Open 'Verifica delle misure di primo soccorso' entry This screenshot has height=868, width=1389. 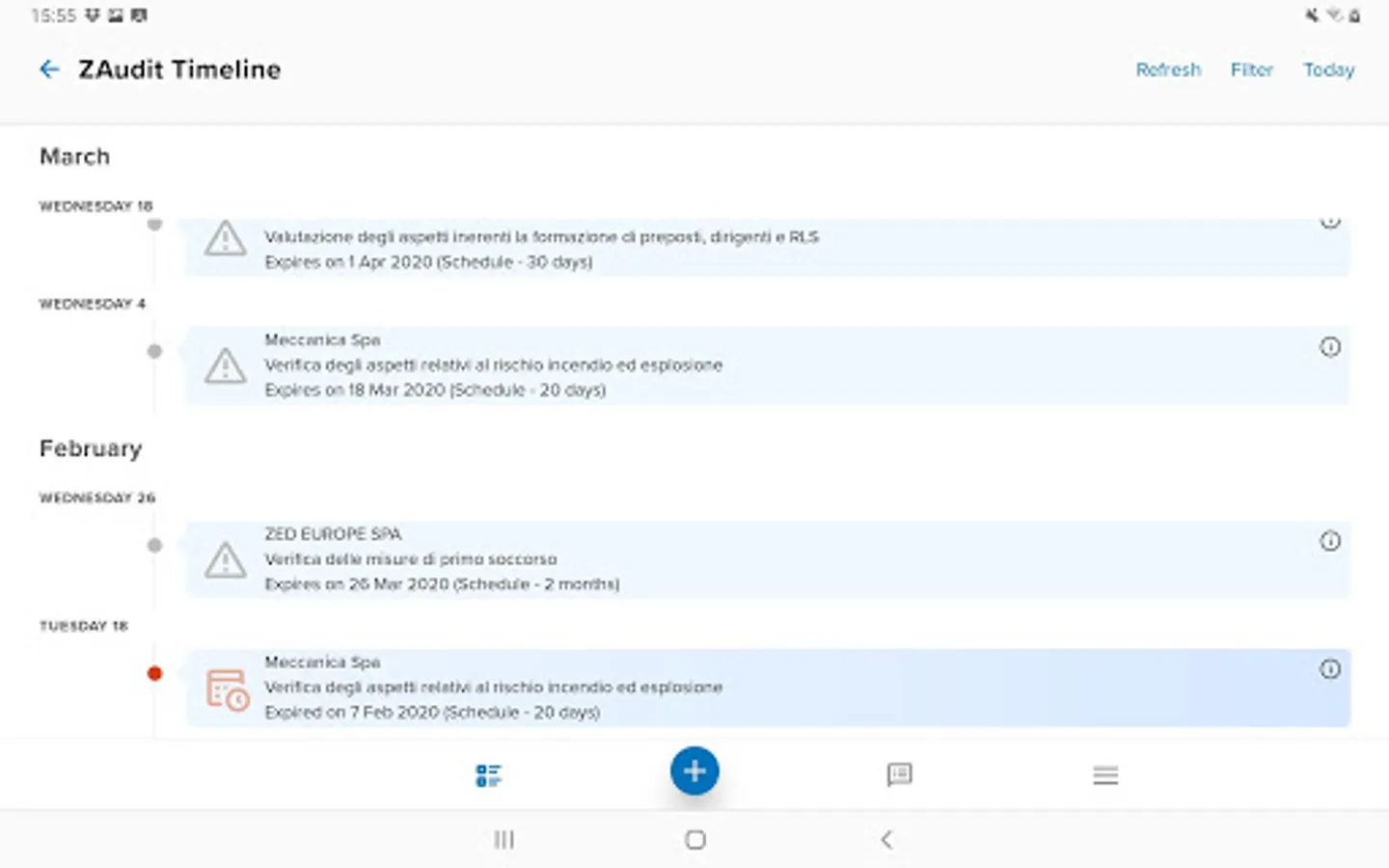point(768,559)
